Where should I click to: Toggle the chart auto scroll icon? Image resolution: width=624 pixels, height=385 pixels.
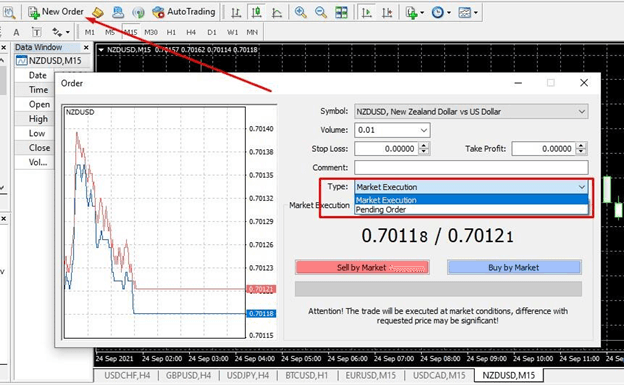[367, 12]
